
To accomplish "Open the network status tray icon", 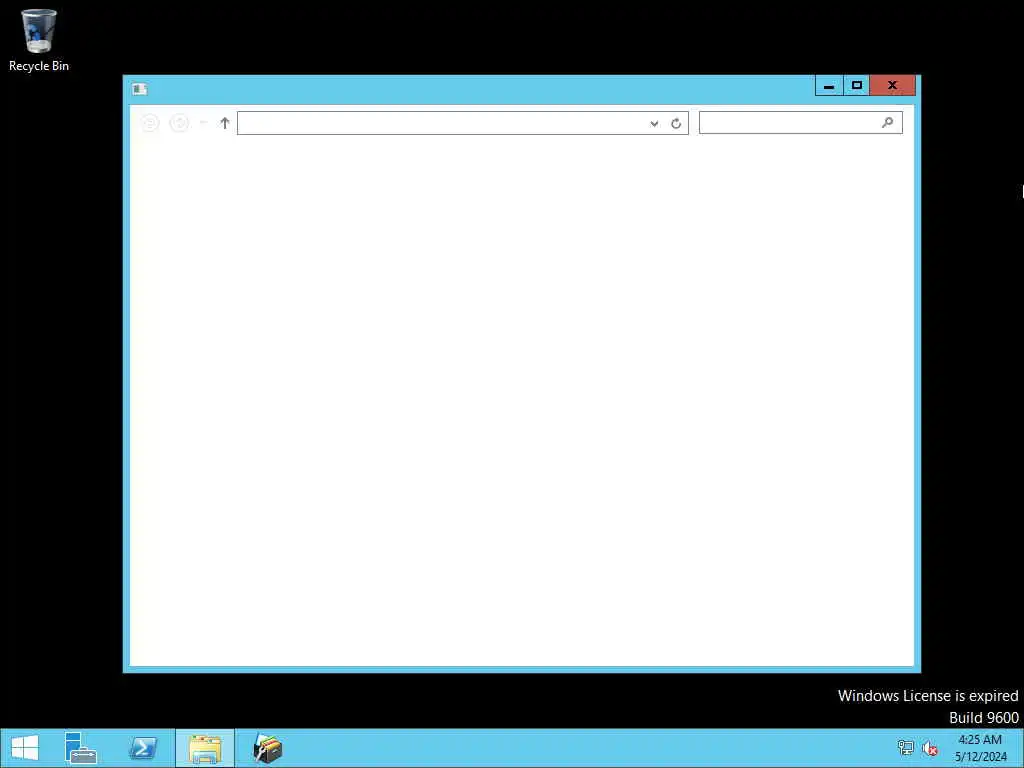I will [905, 748].
